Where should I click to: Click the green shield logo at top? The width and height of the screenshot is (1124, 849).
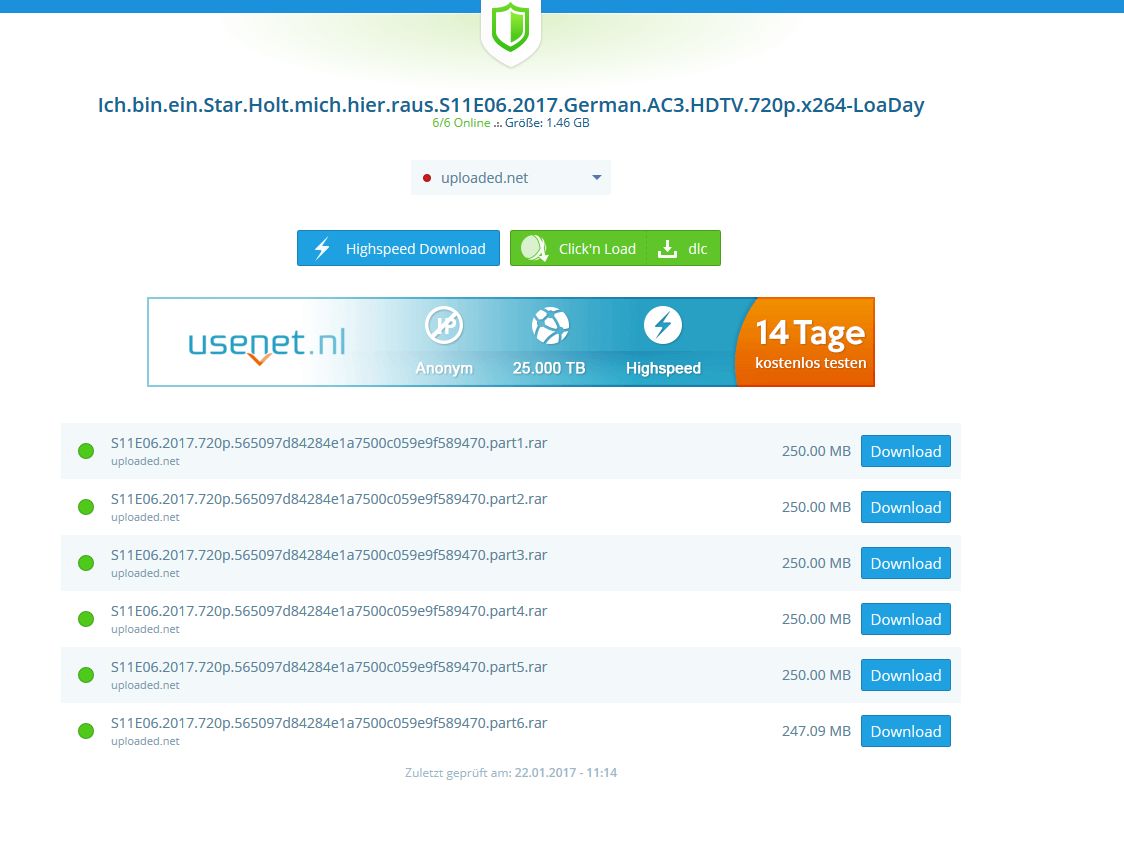pyautogui.click(x=510, y=27)
